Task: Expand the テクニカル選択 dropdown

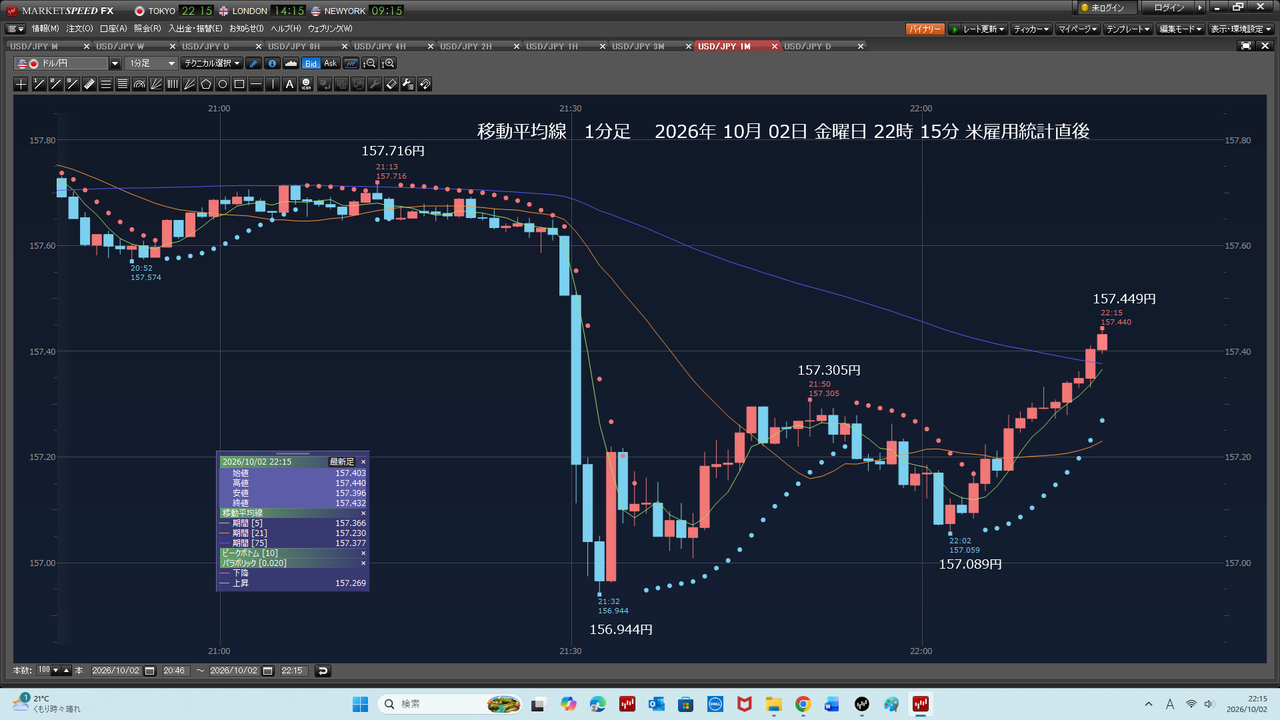Action: coord(211,63)
